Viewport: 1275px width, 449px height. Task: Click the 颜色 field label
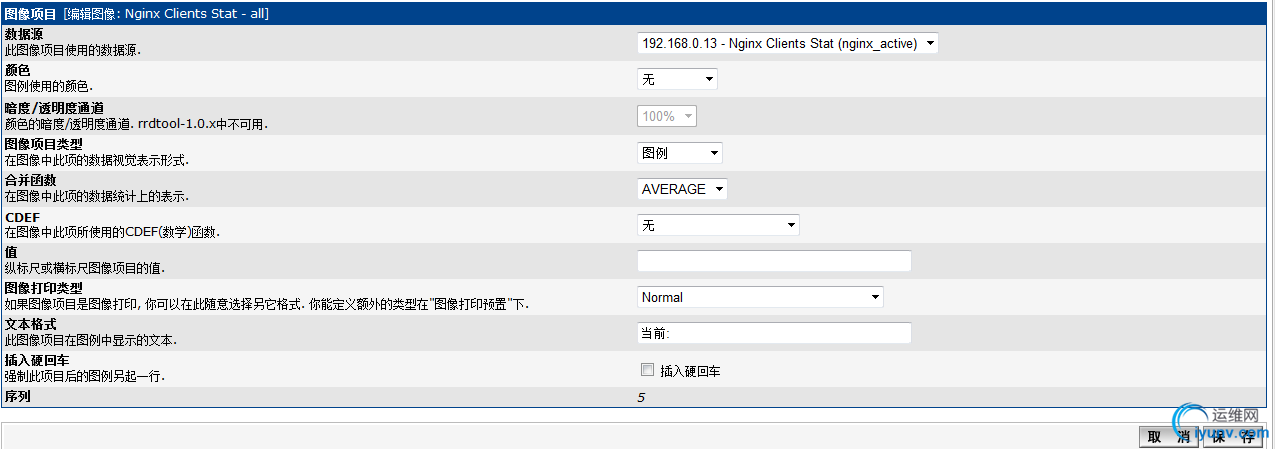pos(18,71)
